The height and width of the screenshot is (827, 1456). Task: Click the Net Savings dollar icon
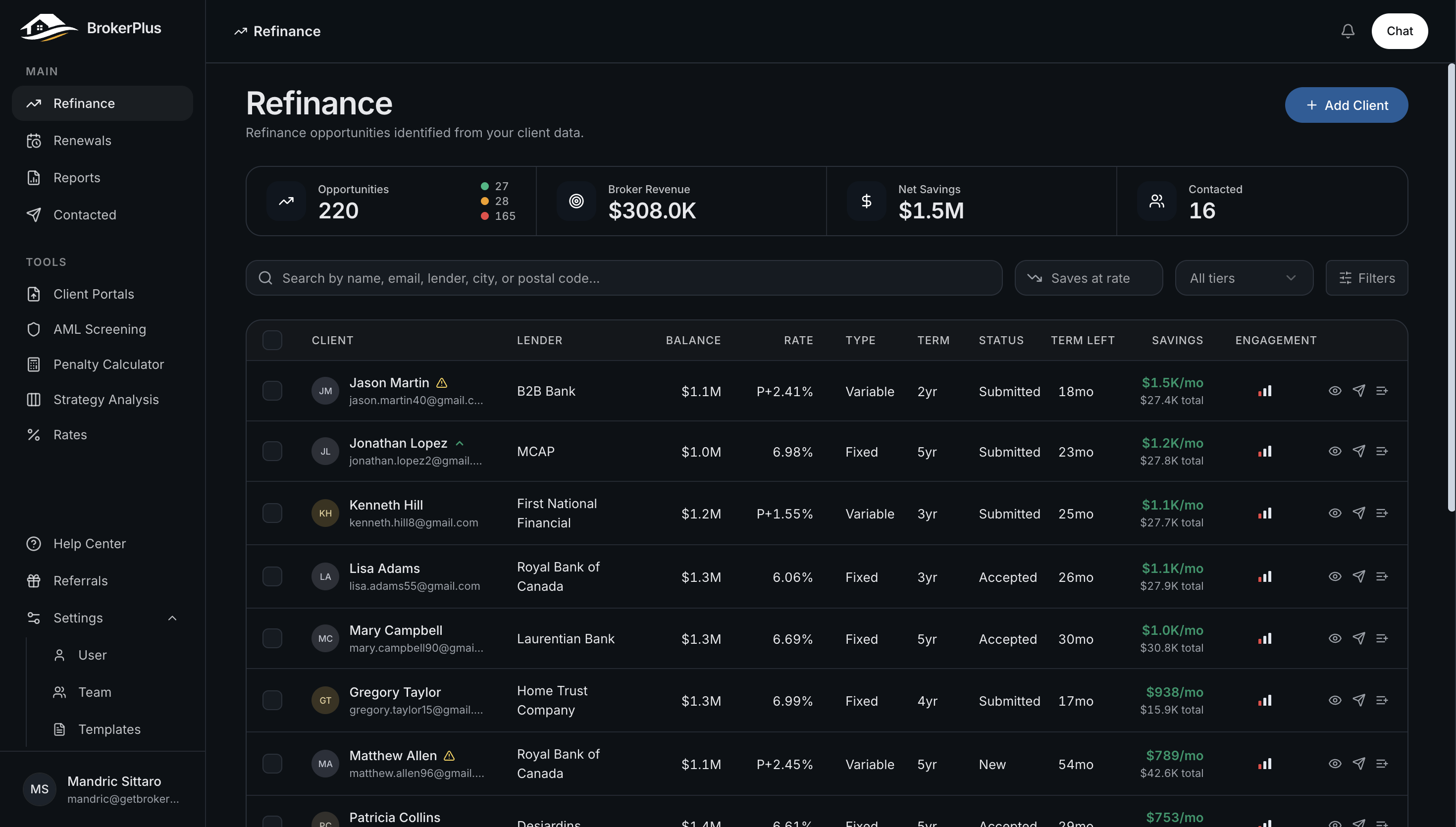(866, 201)
